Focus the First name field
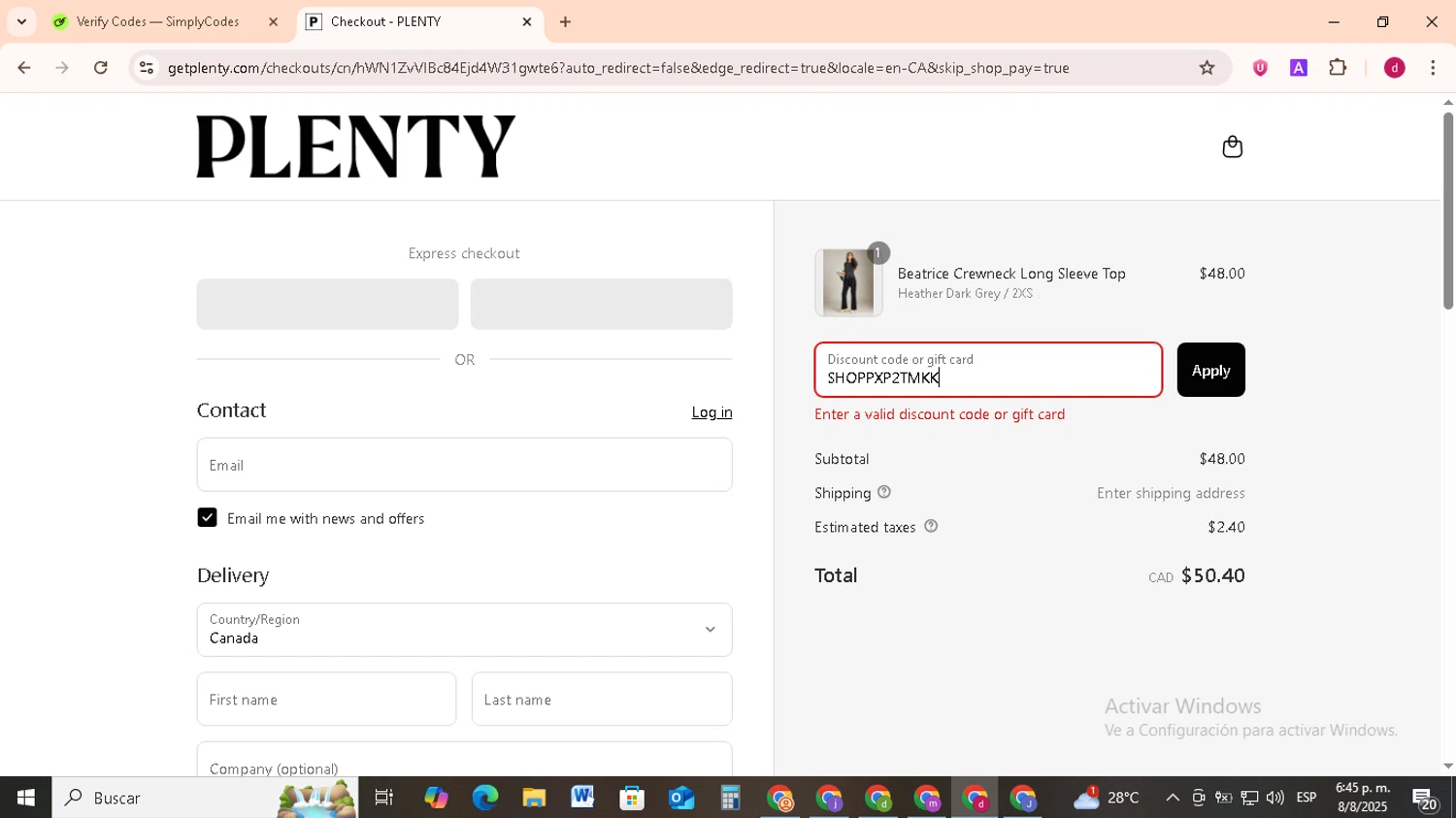 (326, 699)
